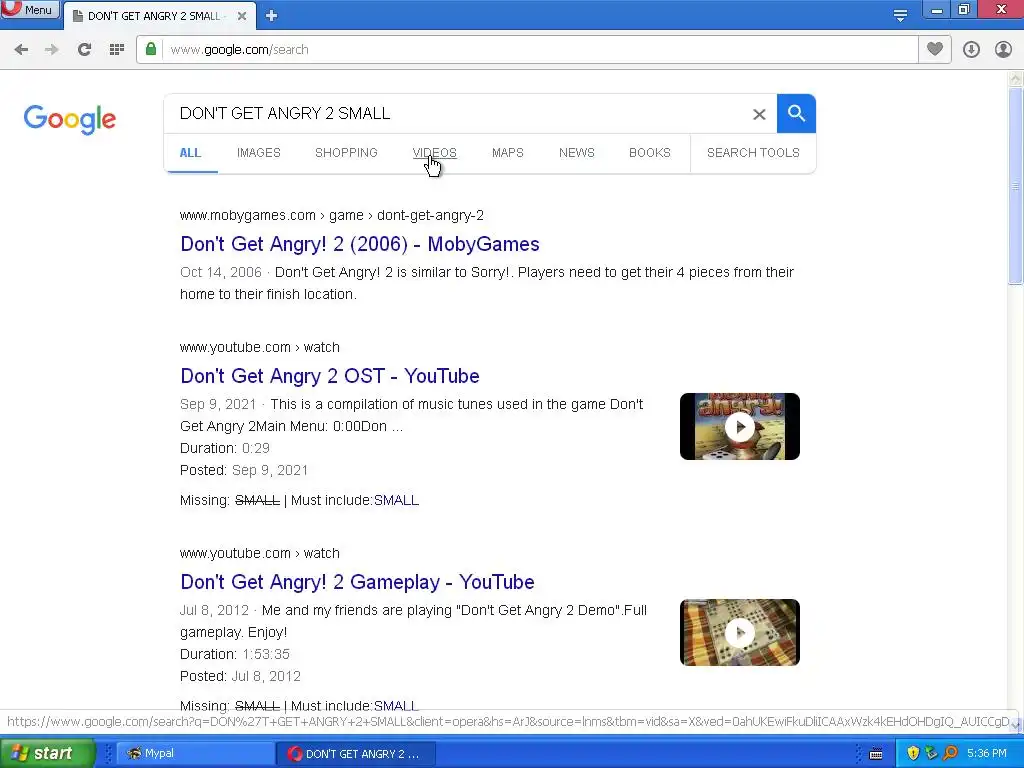The image size is (1024, 768).
Task: Click the 'Duration: 1:53:35' text
Action: [x=234, y=654]
